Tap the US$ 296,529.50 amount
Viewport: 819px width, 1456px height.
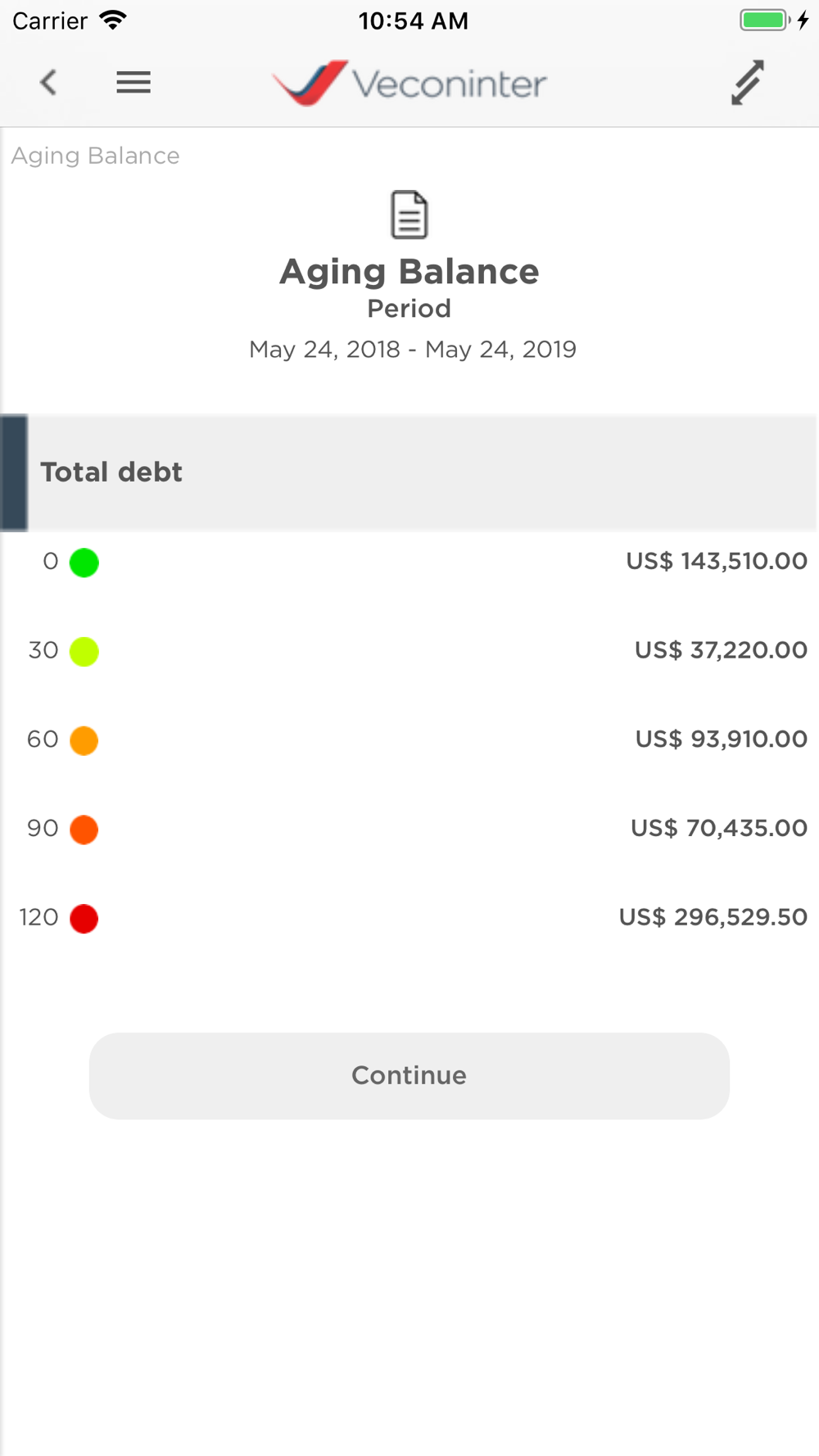pyautogui.click(x=713, y=917)
